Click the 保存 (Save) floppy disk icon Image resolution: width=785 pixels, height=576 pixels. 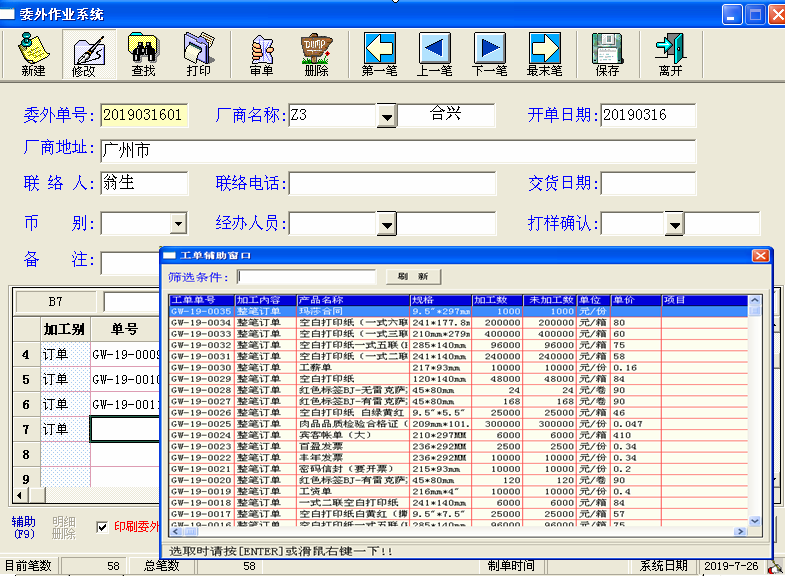607,54
